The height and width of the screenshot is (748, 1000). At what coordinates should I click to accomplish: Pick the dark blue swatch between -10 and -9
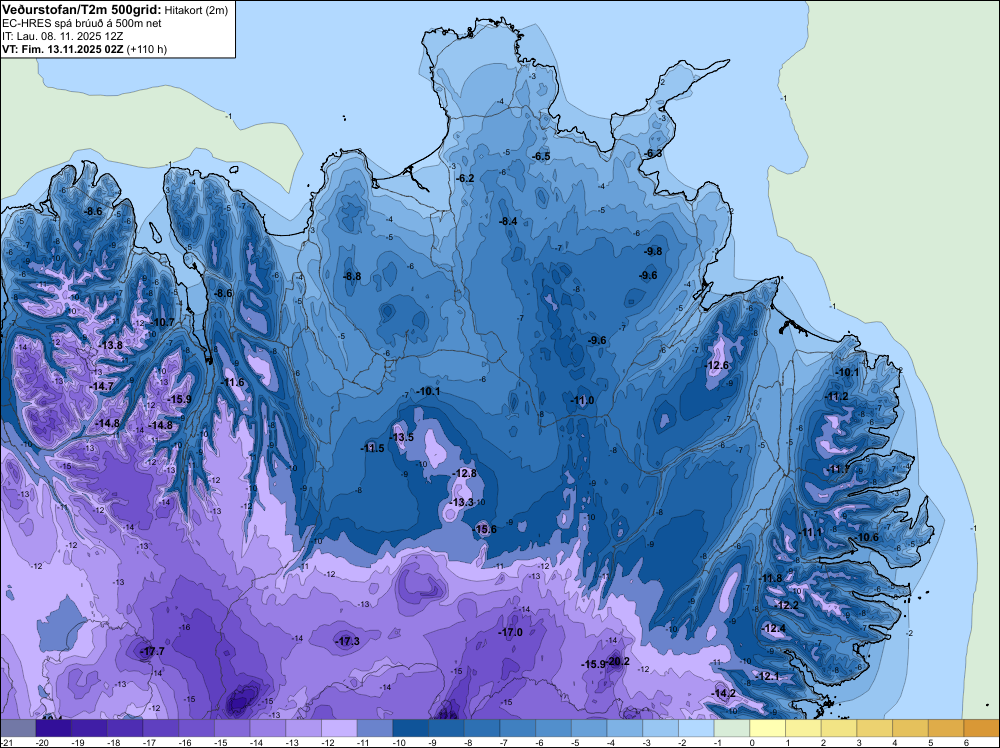[x=411, y=728]
